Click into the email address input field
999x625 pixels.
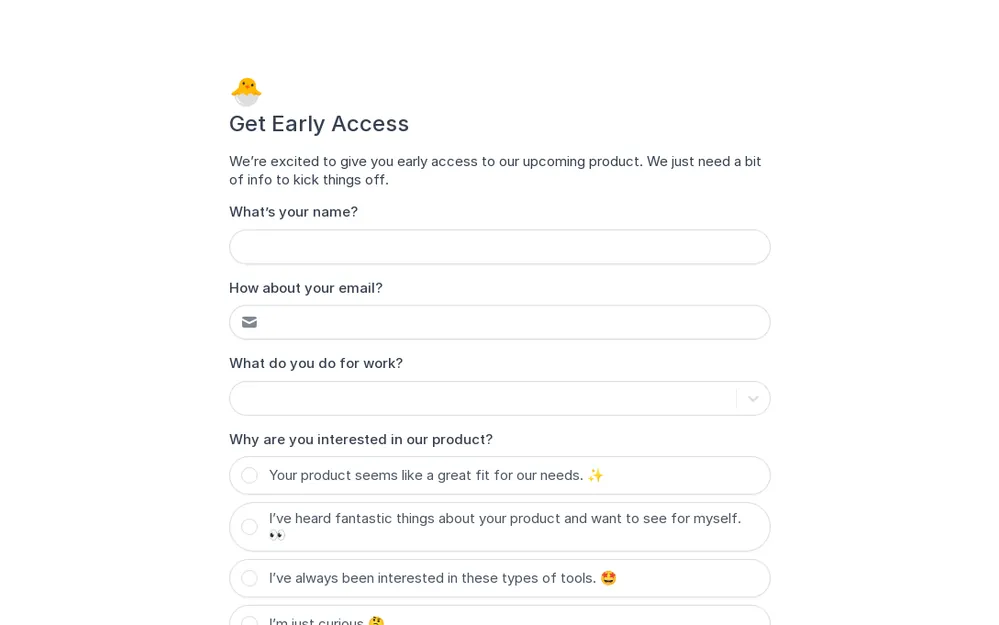click(510, 322)
